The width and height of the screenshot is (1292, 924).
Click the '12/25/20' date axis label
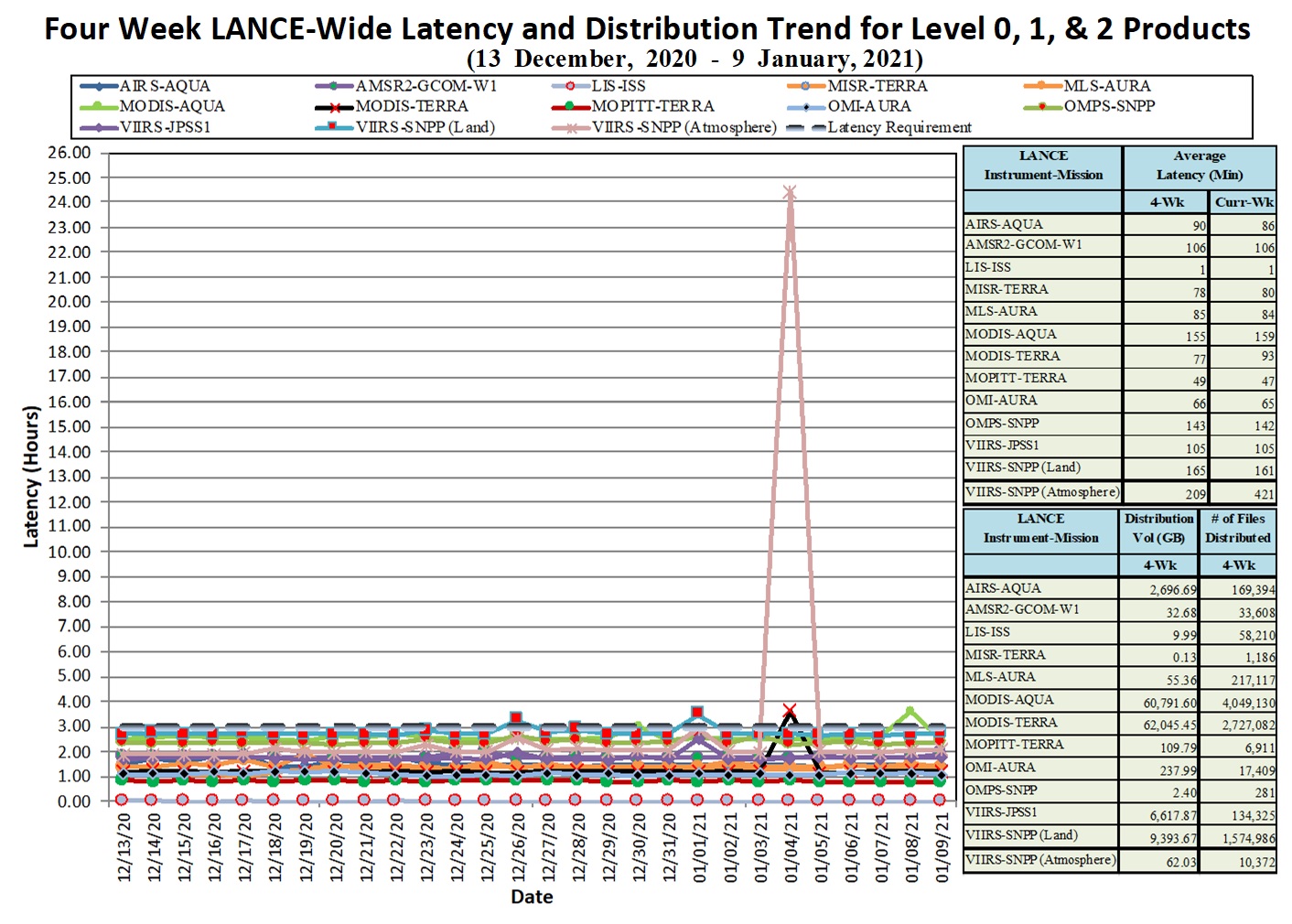coord(487,847)
